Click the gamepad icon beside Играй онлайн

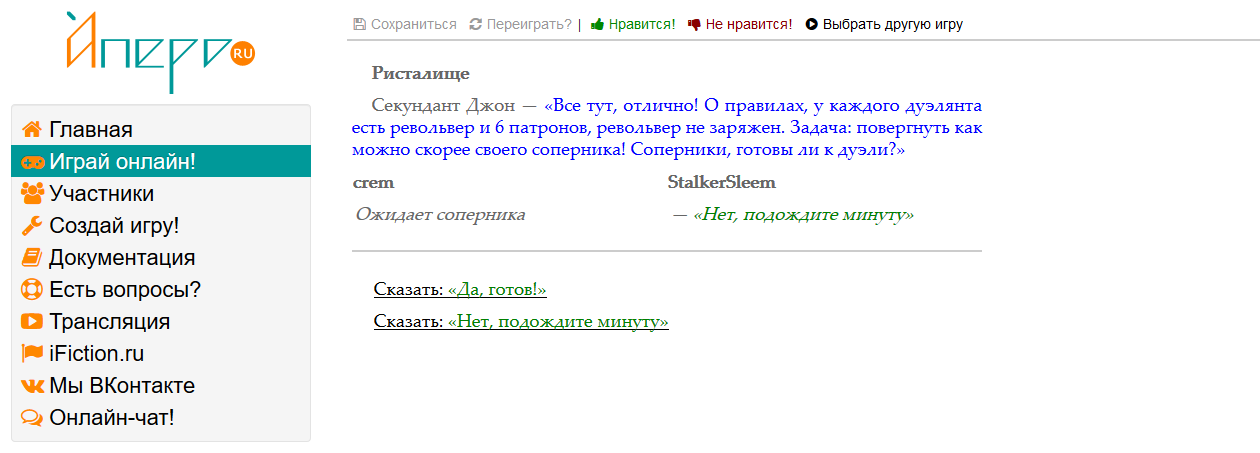point(32,162)
